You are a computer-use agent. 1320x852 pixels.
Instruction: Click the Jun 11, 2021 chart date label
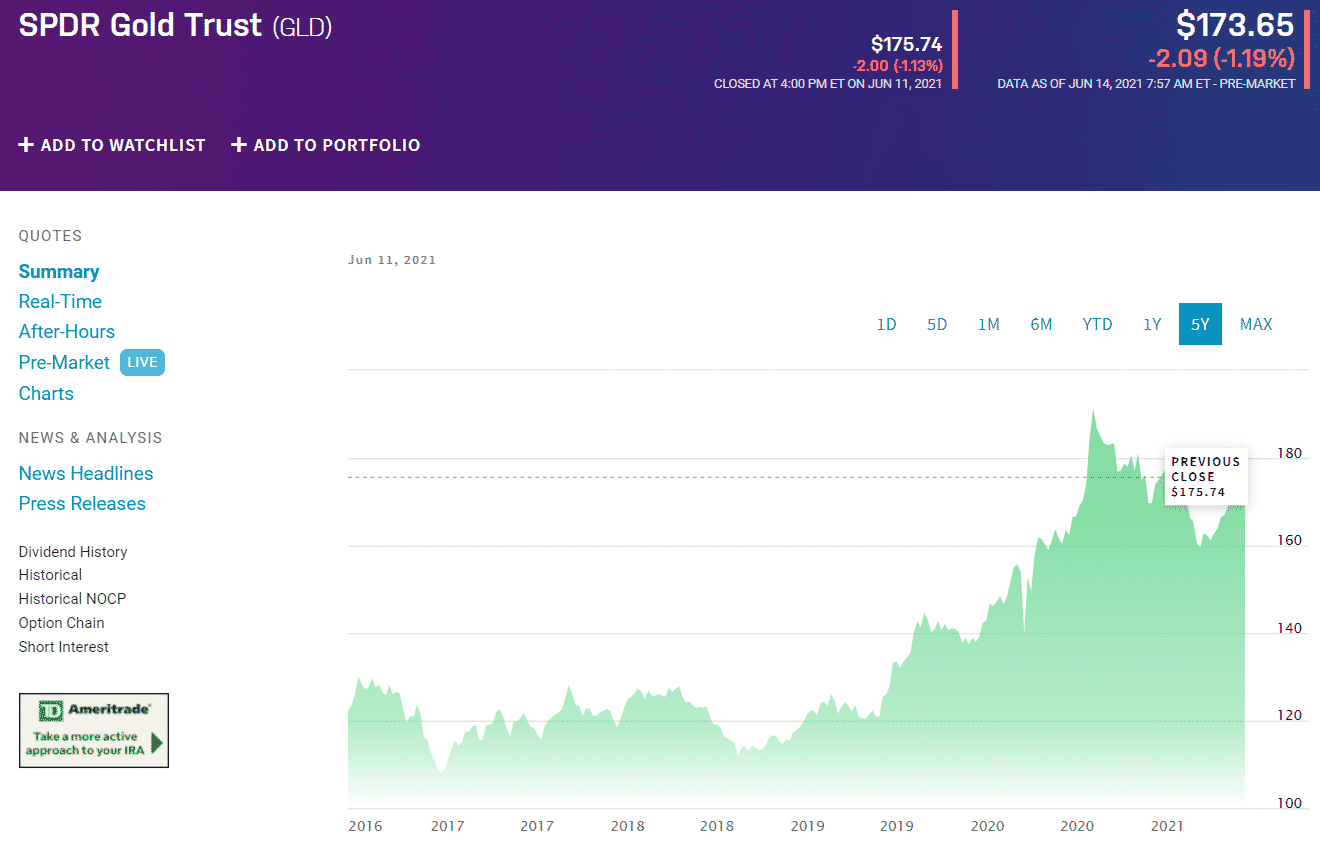coord(392,260)
